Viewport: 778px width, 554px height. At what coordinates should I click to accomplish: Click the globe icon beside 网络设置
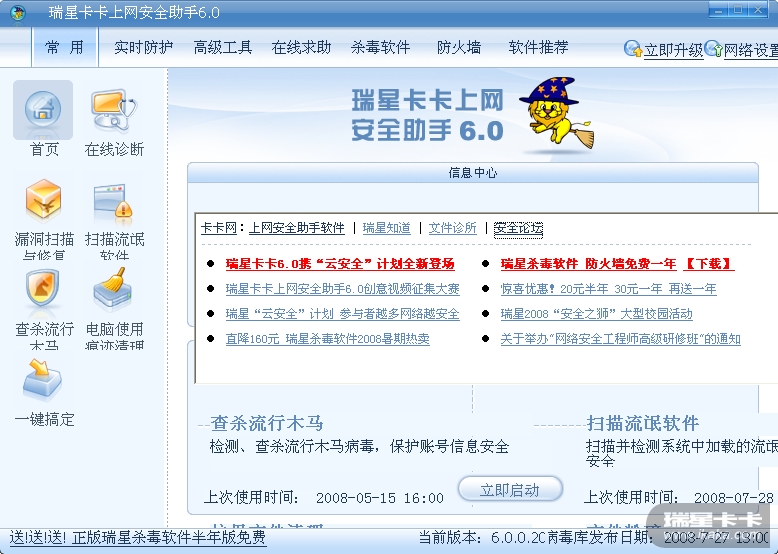tap(713, 49)
